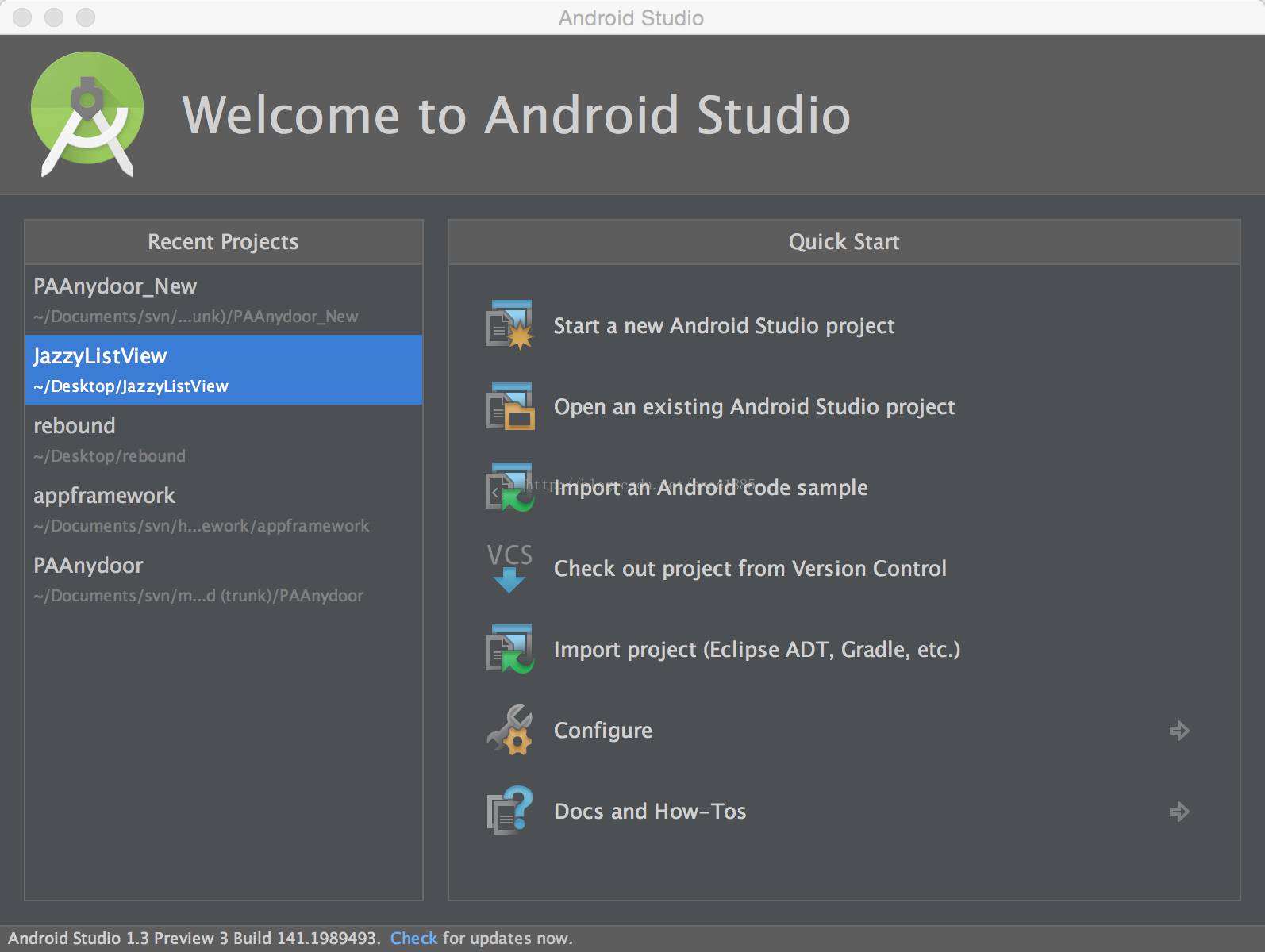
Task: Open the PAAnydoor trunk project
Action: click(x=224, y=579)
